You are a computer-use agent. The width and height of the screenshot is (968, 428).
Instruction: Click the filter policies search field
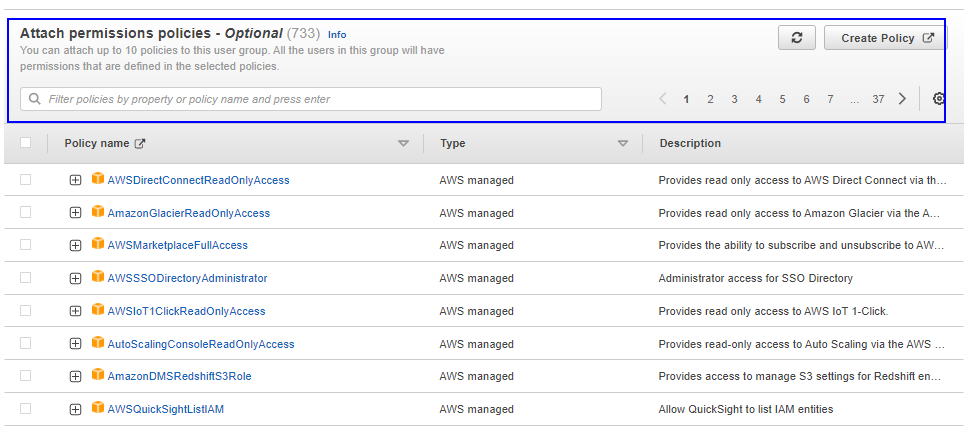[311, 99]
